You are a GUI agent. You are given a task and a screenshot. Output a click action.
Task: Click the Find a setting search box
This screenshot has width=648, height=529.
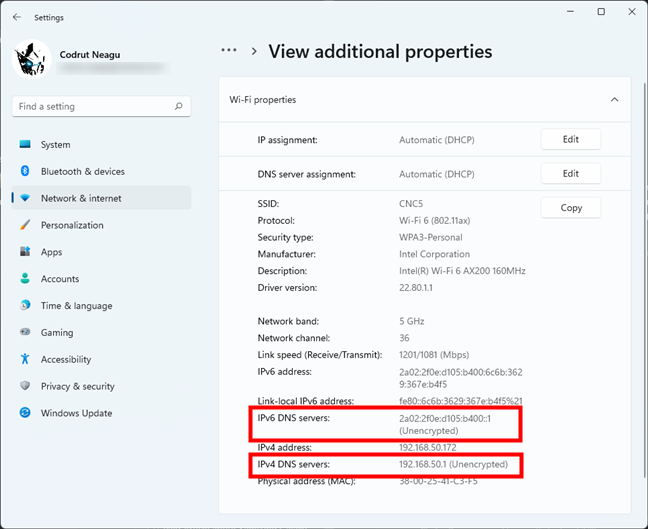click(x=101, y=106)
